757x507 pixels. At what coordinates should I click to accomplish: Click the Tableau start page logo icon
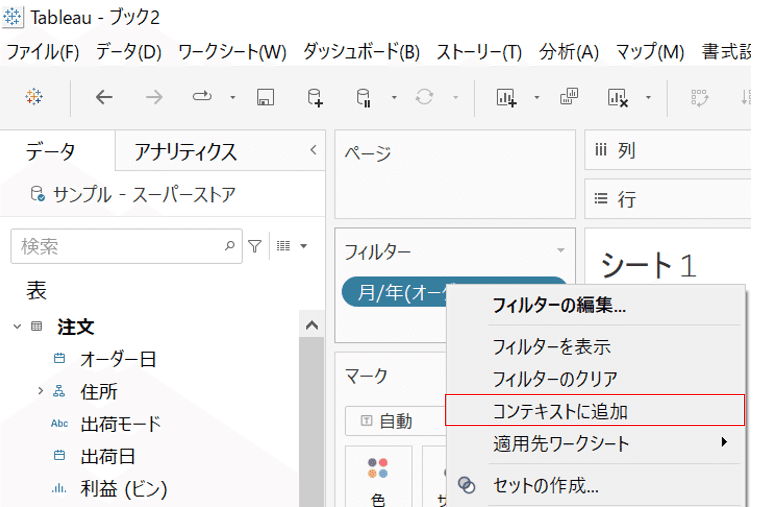point(34,97)
